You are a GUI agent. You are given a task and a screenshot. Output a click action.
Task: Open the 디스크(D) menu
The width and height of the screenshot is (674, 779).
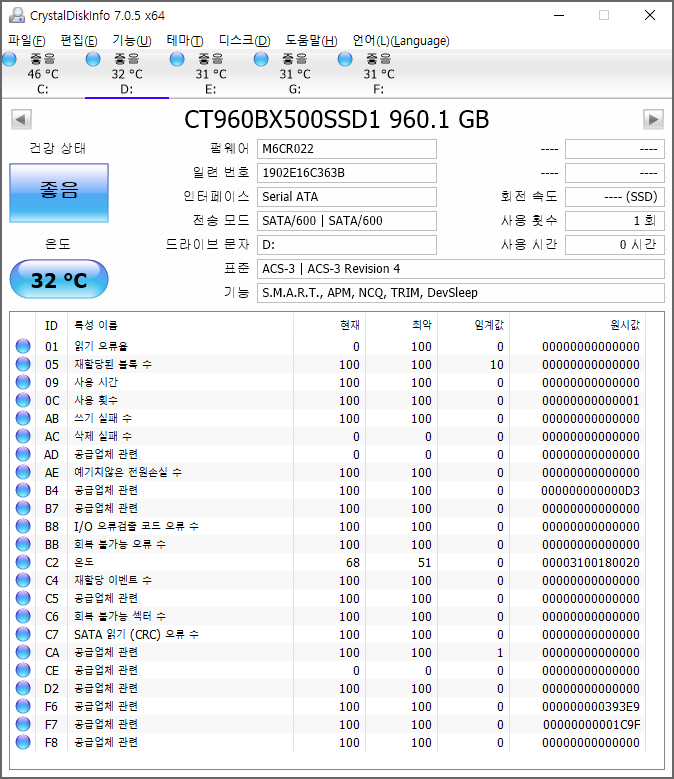click(x=244, y=41)
